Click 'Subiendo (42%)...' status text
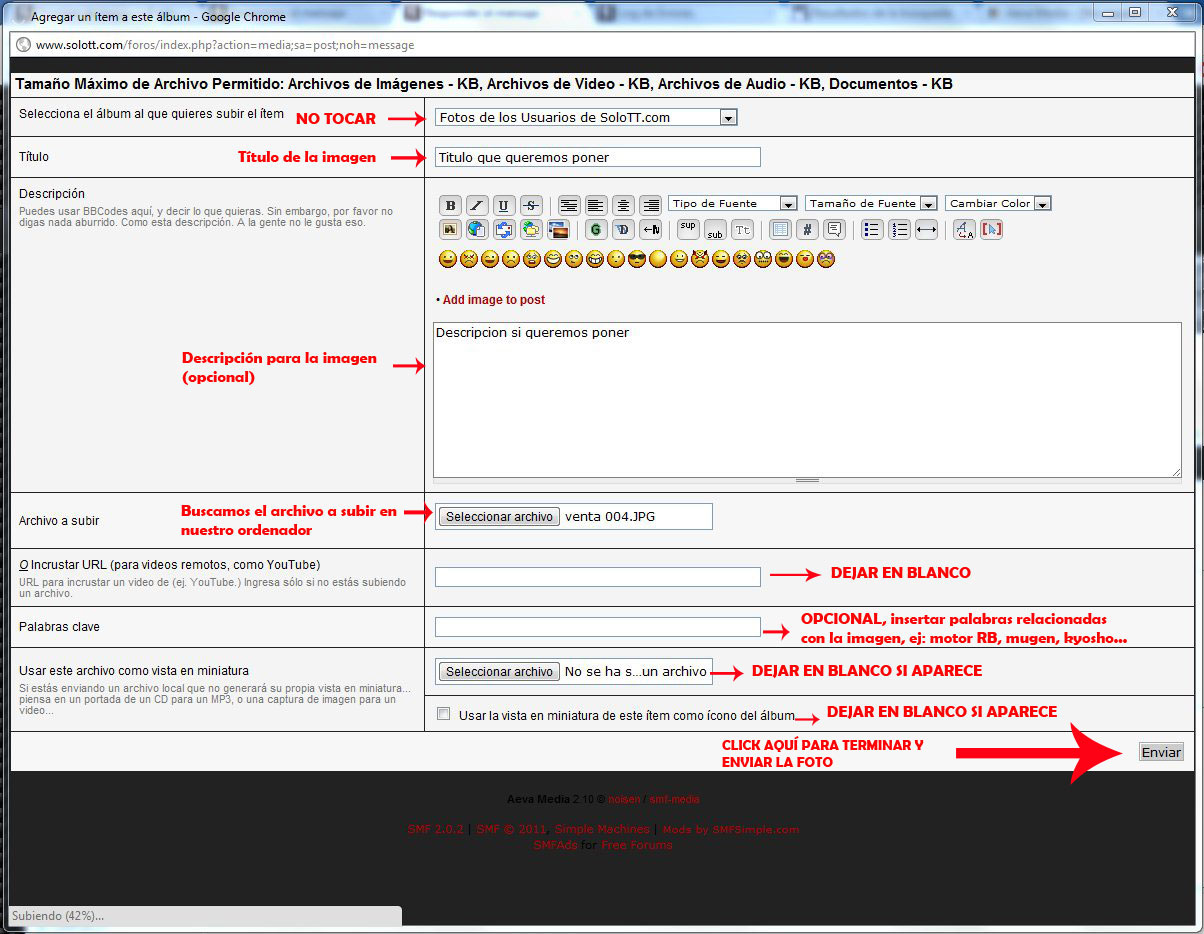This screenshot has width=1204, height=934. pyautogui.click(x=58, y=915)
